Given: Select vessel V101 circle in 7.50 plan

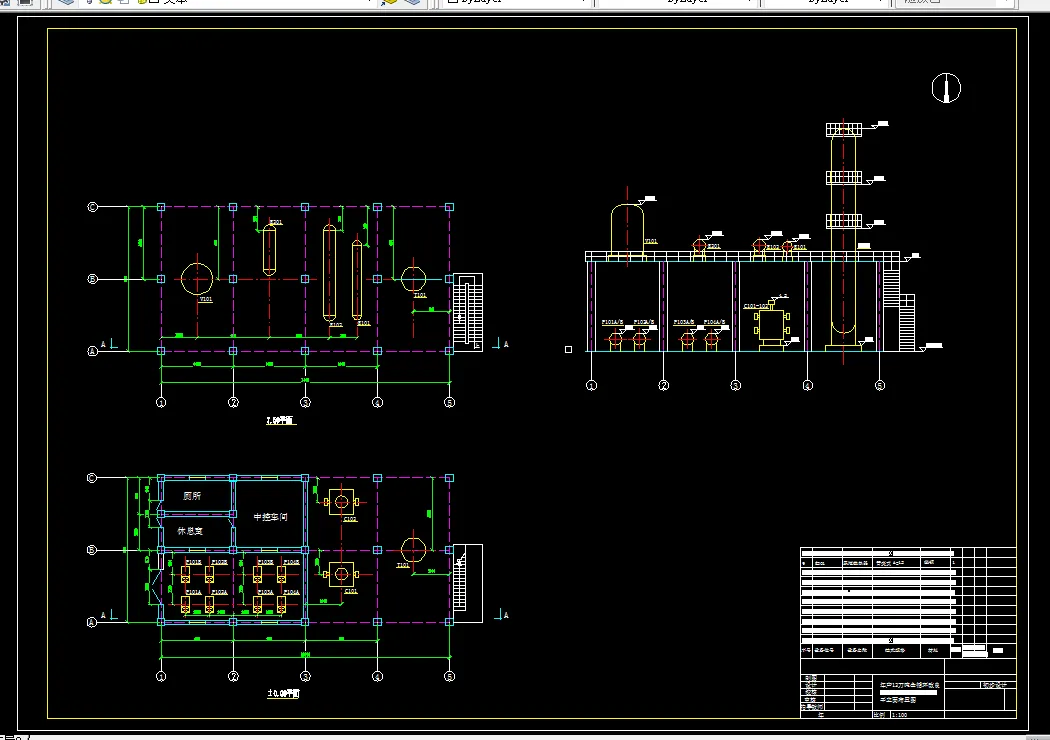Looking at the screenshot, I should 197,279.
